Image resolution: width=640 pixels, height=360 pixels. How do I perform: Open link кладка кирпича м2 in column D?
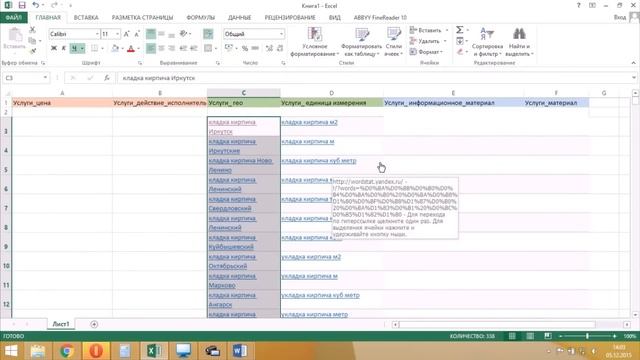[309, 122]
